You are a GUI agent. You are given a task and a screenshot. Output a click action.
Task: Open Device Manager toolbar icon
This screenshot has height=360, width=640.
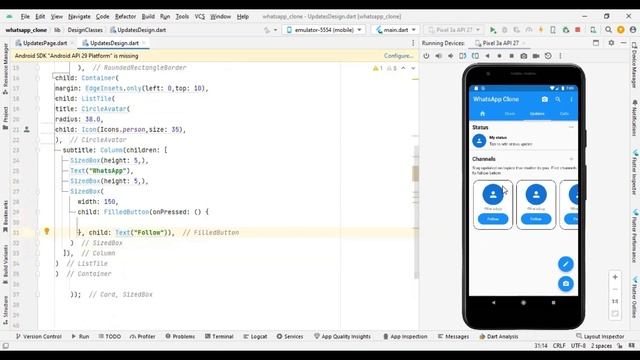coord(593,30)
